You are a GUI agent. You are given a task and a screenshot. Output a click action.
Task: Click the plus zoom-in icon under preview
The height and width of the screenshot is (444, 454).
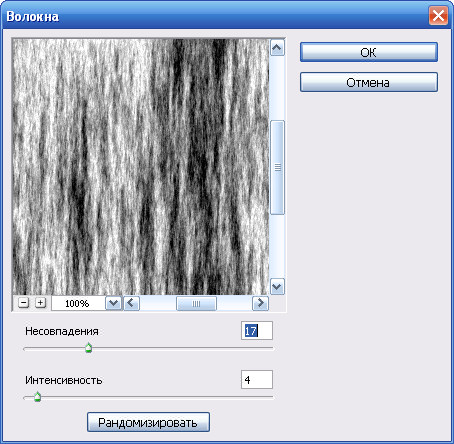[40, 303]
